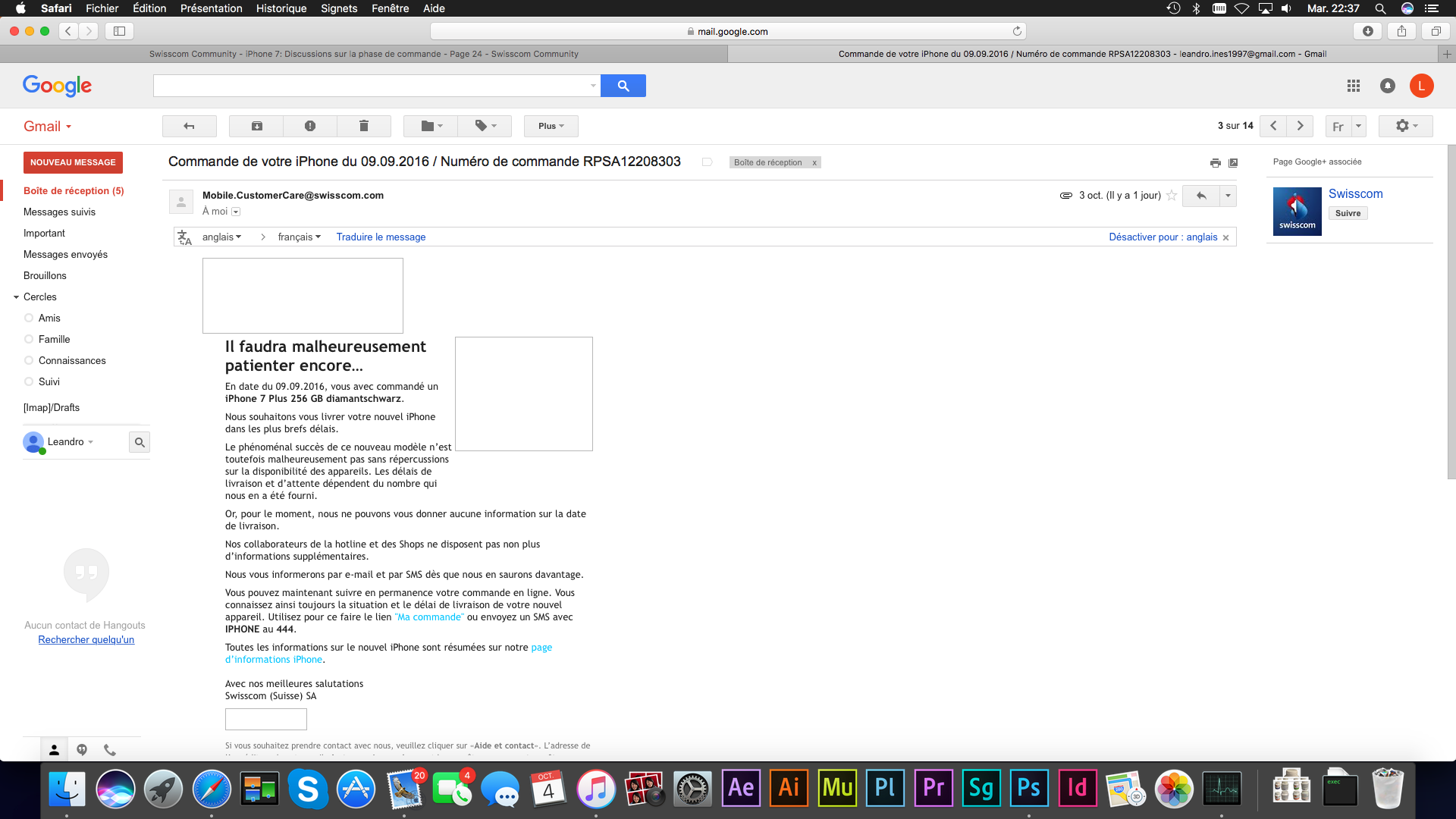Move the email to another folder

429,126
